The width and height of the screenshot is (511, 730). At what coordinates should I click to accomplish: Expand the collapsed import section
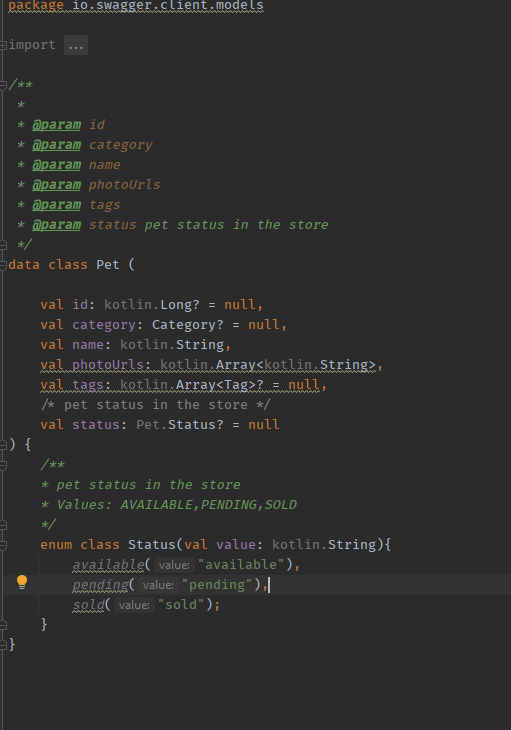[x=3, y=45]
